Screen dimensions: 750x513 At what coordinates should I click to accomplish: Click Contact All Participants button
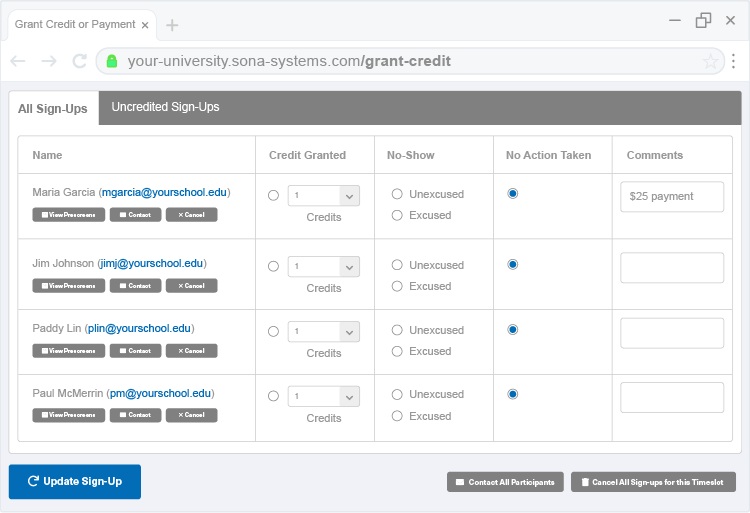coord(505,482)
